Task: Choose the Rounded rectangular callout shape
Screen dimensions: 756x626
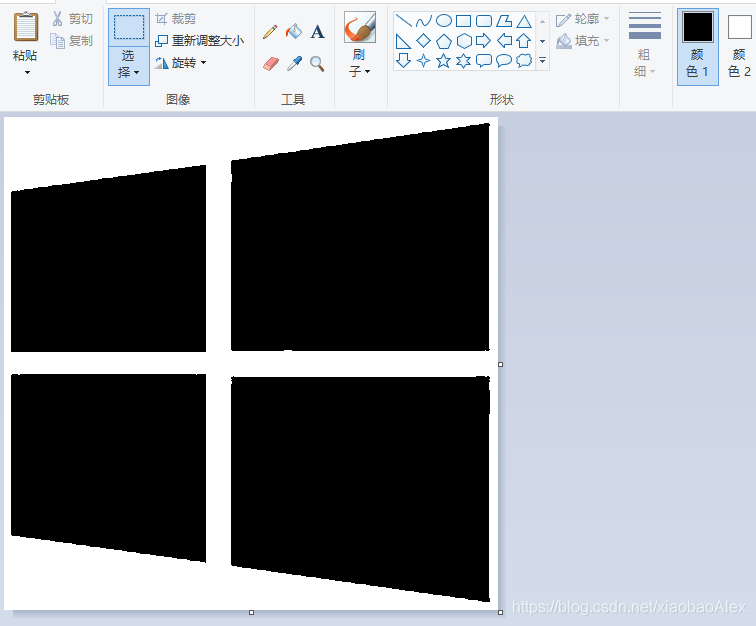Action: coord(484,61)
